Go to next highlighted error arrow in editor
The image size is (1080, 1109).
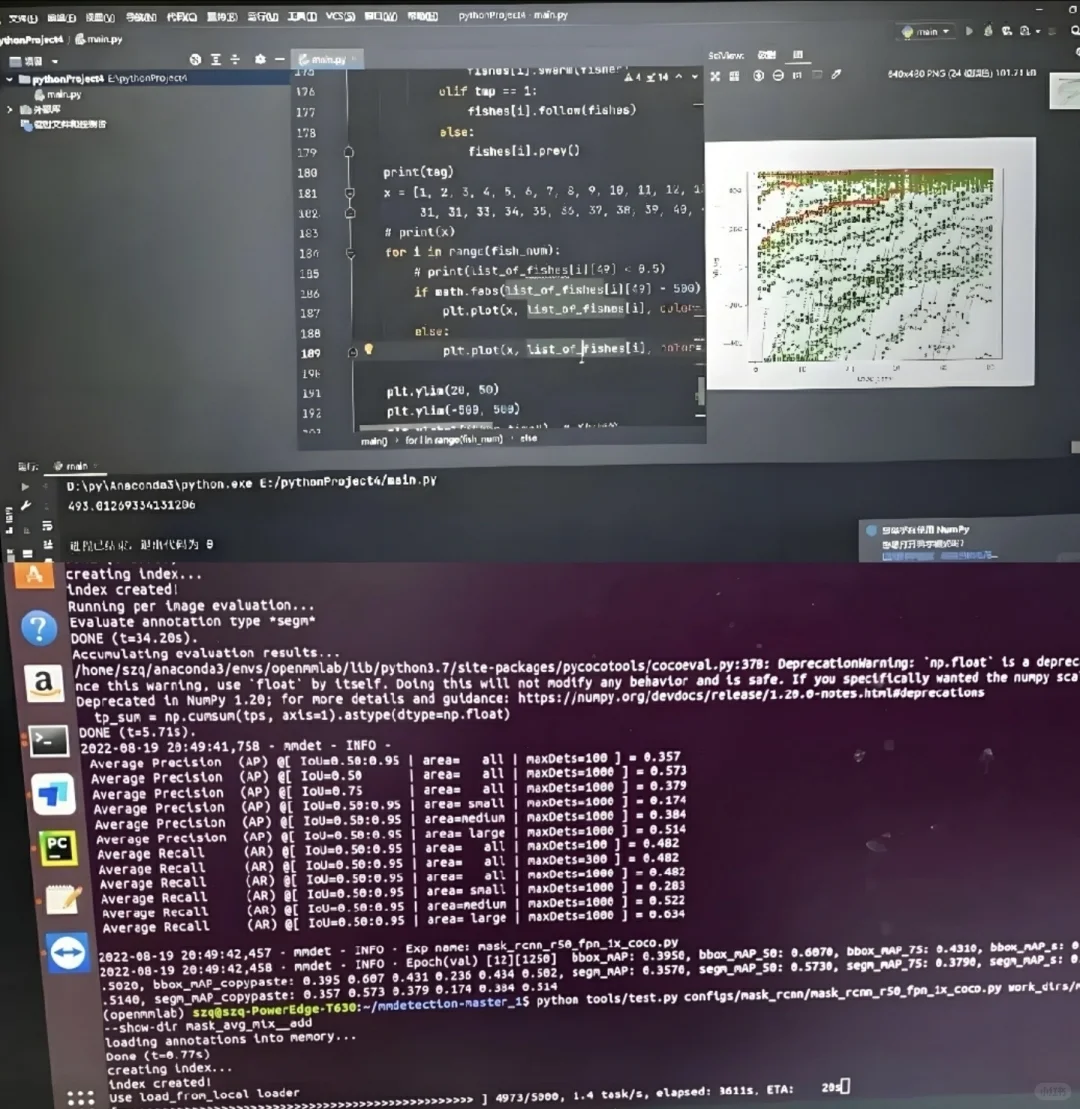coord(695,76)
